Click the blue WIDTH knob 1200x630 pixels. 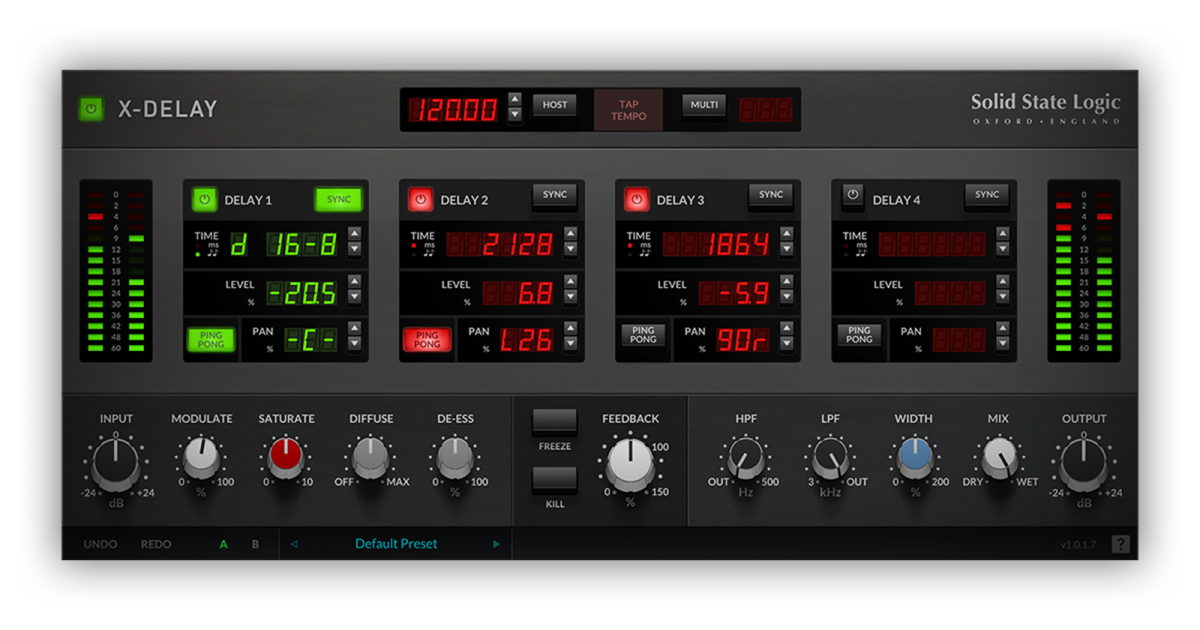click(x=914, y=458)
